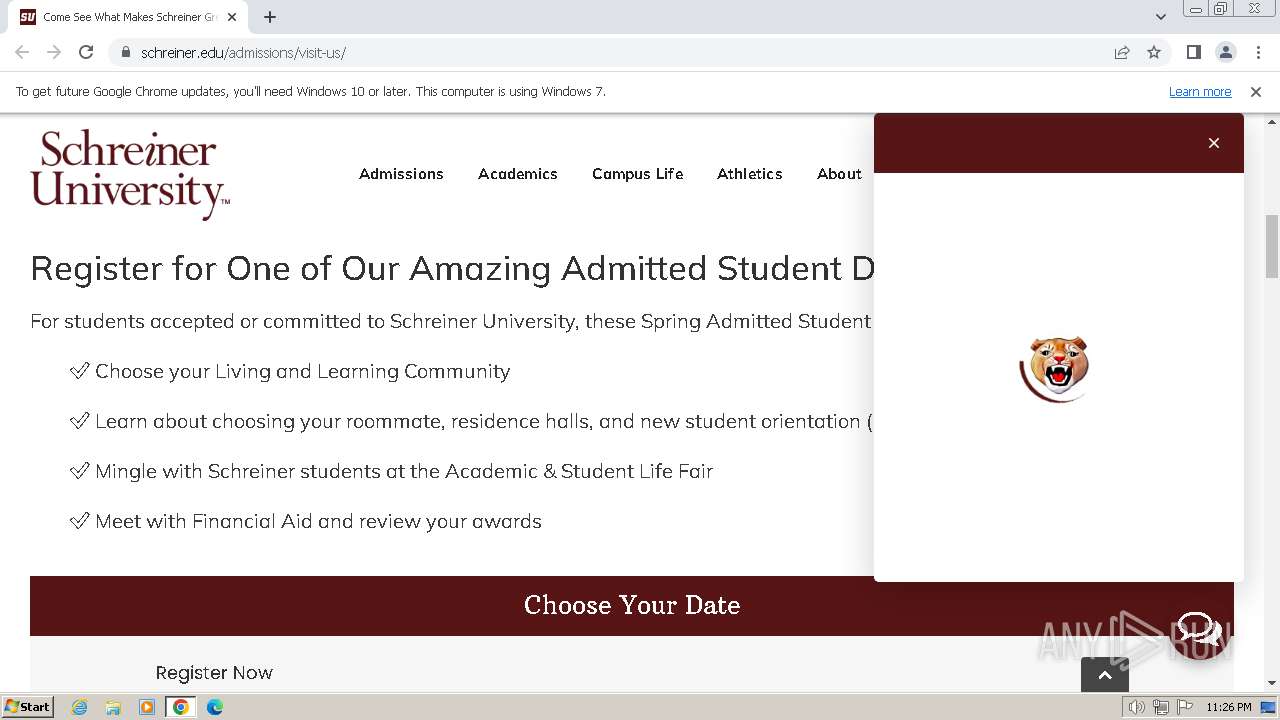The image size is (1280, 720).
Task: Open the Chrome side panel icon
Action: 1194,52
